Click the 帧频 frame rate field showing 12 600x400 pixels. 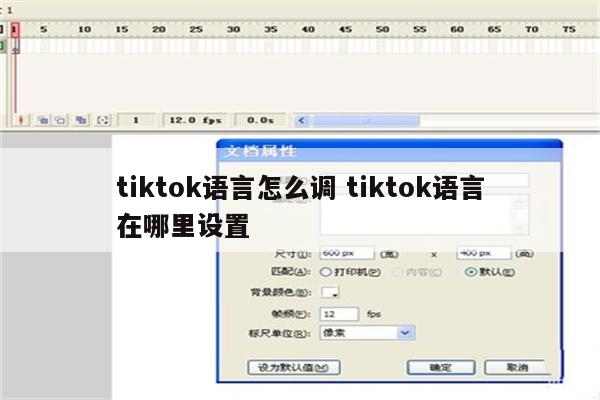[339, 314]
